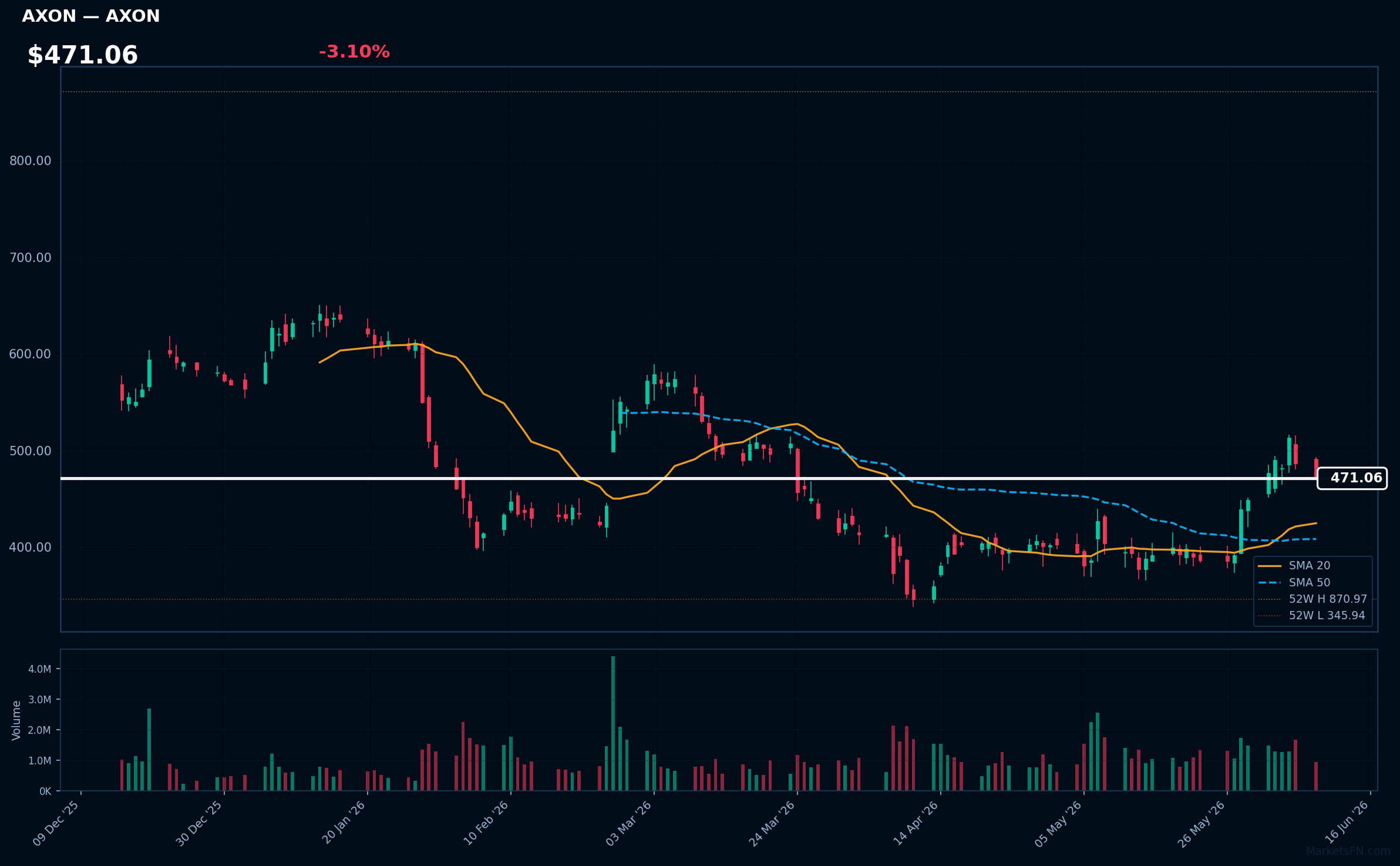The image size is (1400, 866).
Task: Click the 400.00 price axis label
Action: 31,548
